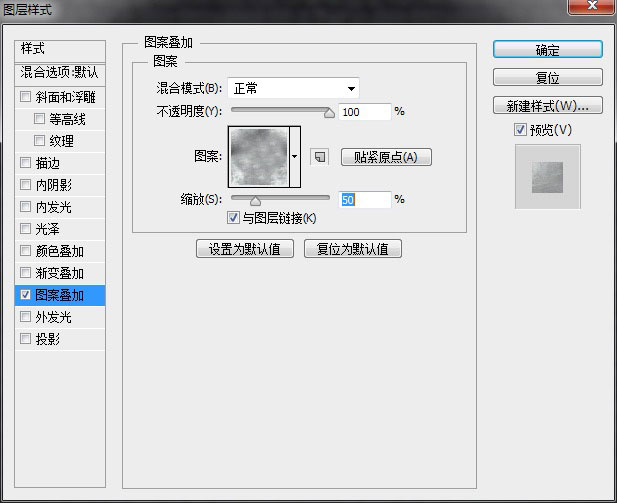617x503 pixels.
Task: Open 光泽 settings label
Action: point(48,229)
